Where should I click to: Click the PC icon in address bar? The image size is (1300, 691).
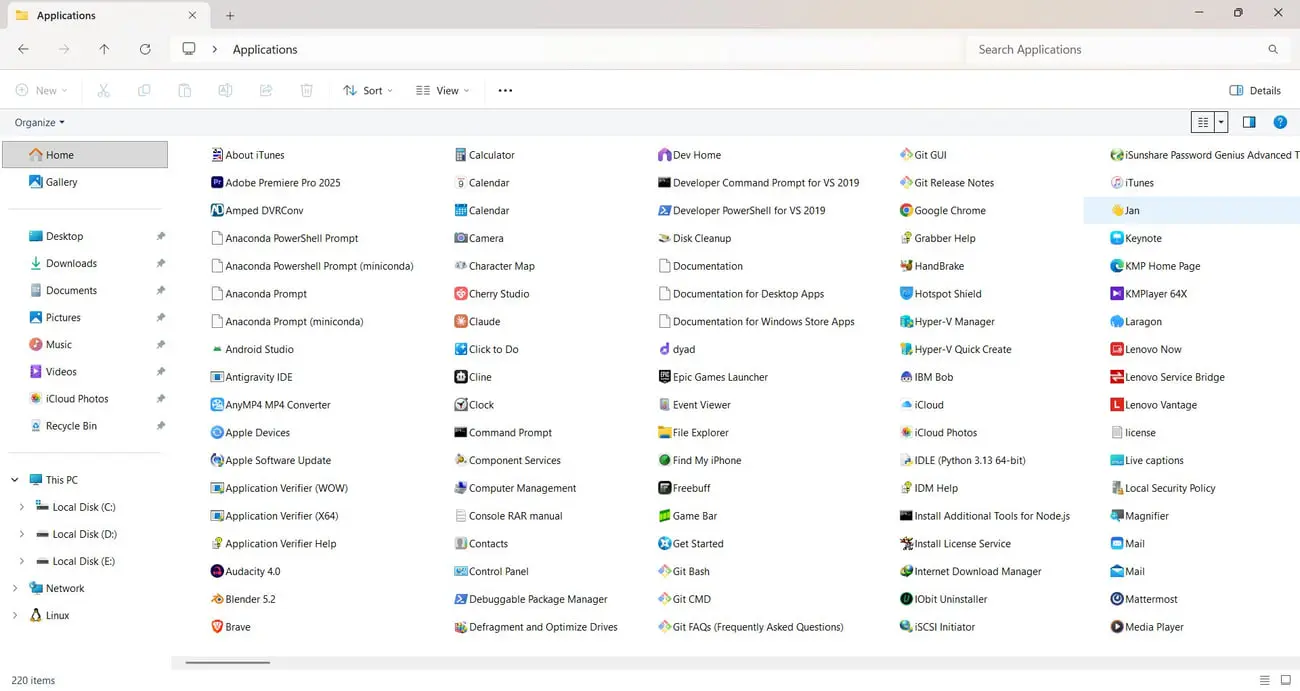189,49
